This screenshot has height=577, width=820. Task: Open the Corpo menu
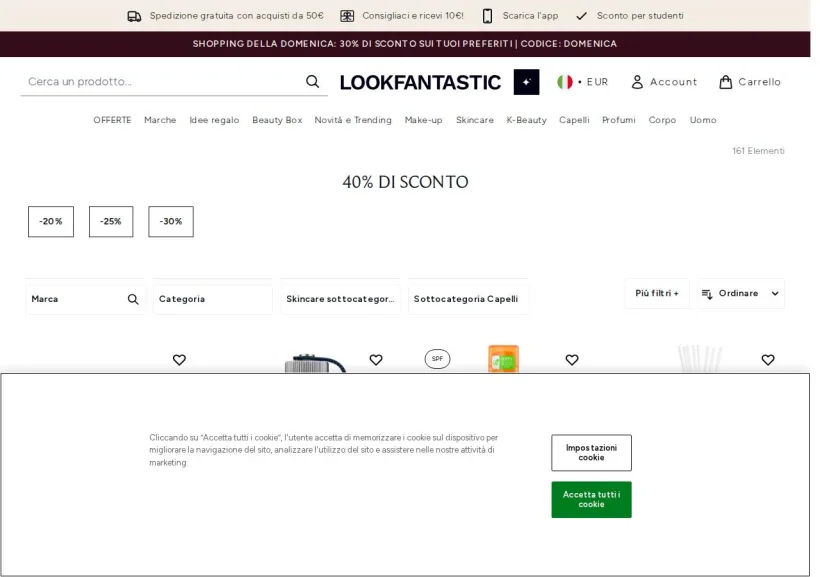pyautogui.click(x=663, y=120)
